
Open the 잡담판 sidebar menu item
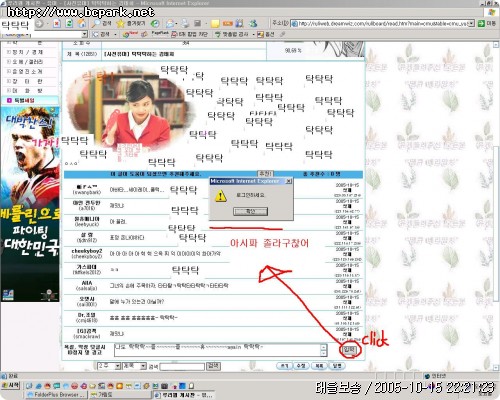click(x=28, y=81)
